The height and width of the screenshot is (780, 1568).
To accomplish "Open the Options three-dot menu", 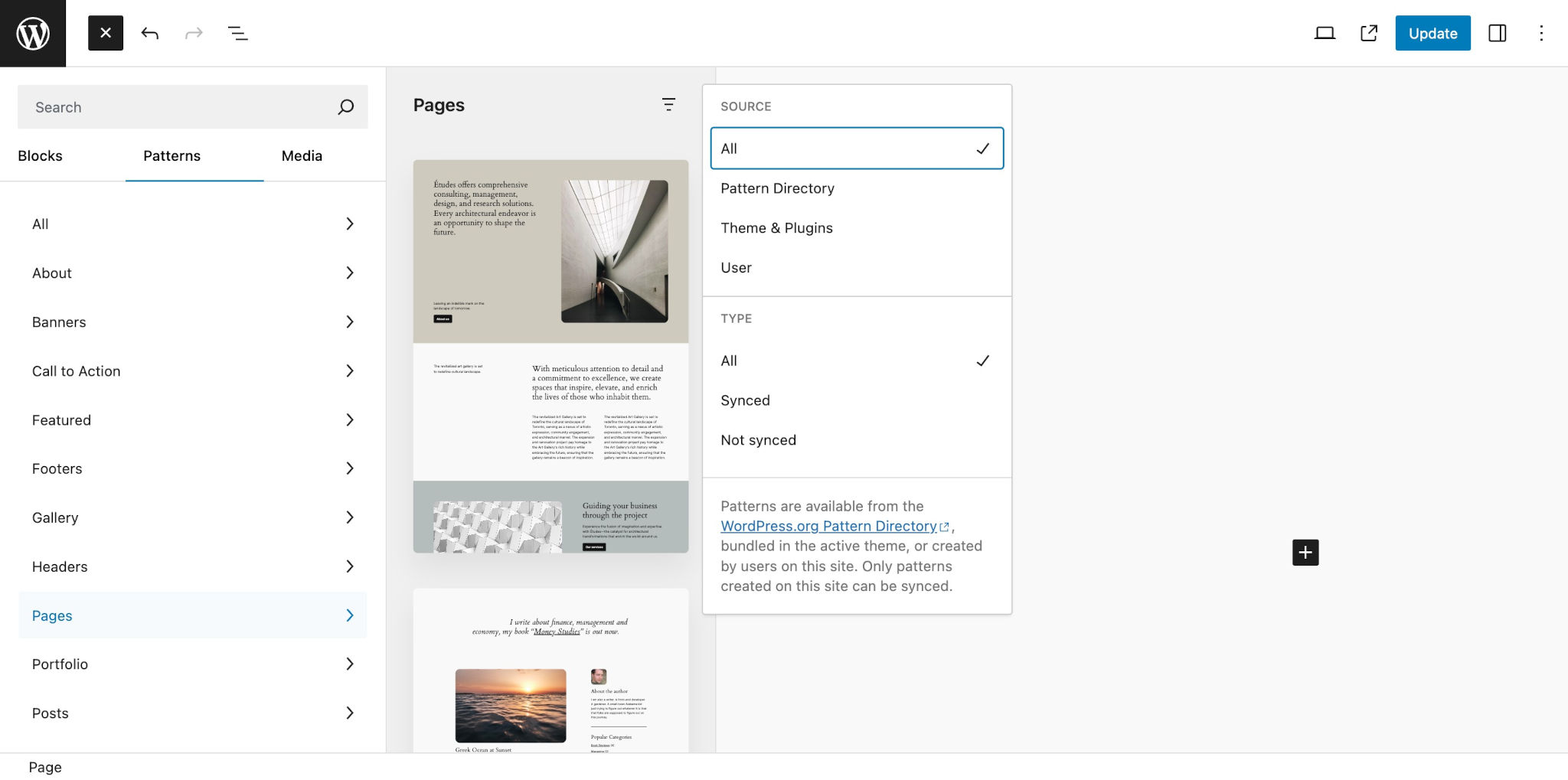I will 1540,33.
